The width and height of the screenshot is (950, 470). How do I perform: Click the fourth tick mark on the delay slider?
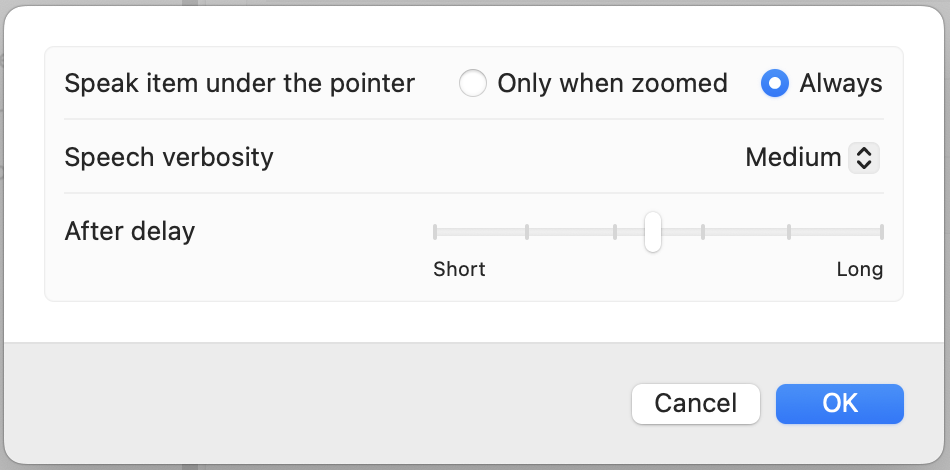703,232
